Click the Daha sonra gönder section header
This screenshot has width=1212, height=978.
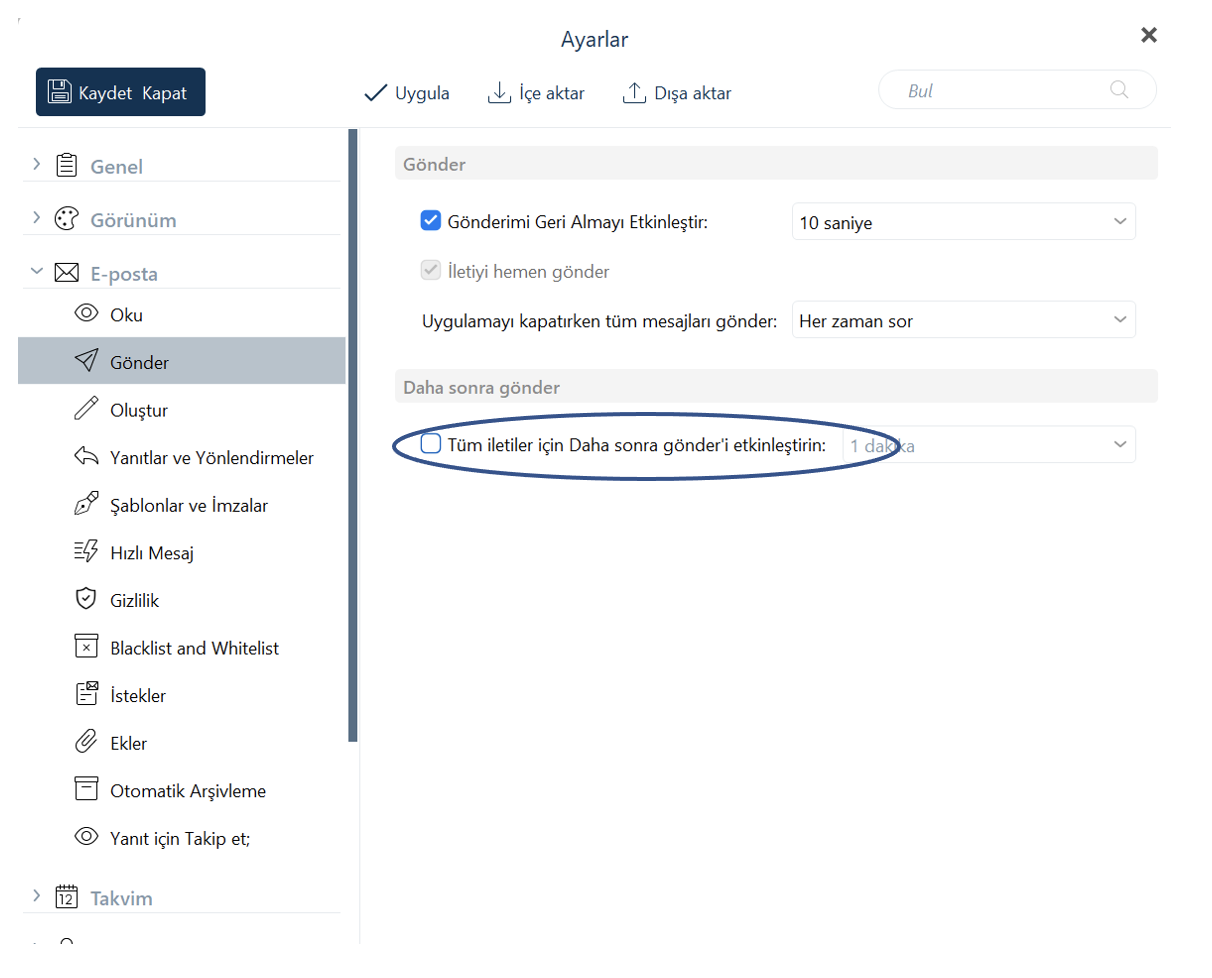click(x=776, y=386)
